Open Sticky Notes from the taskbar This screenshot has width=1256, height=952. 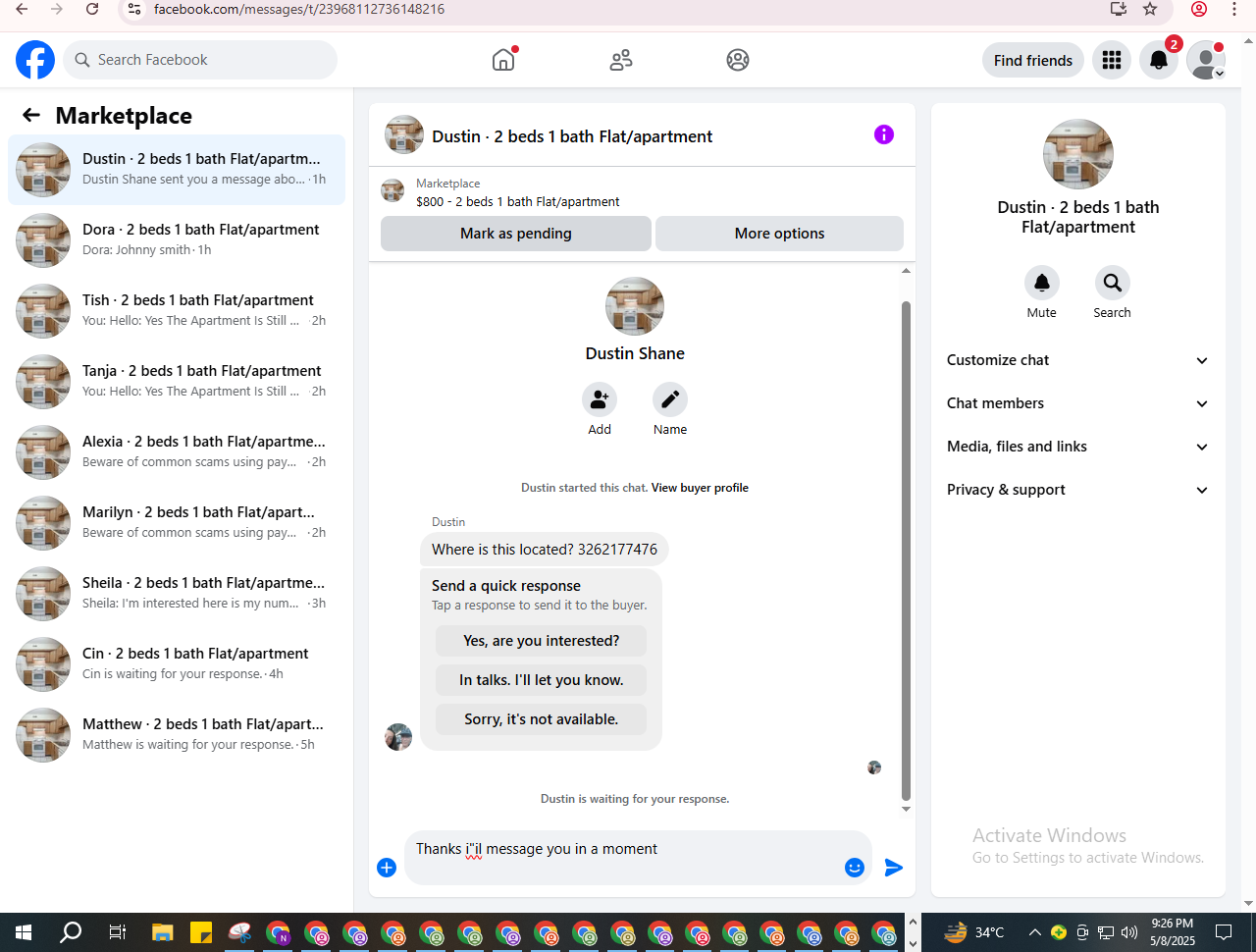point(201,932)
